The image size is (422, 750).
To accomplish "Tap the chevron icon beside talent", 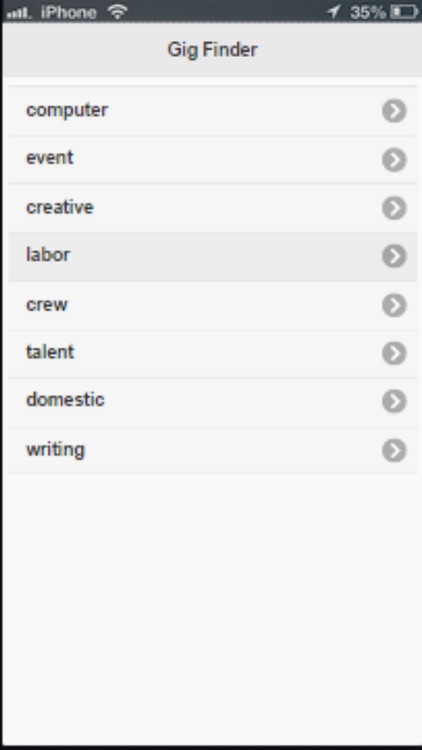I will pos(394,353).
